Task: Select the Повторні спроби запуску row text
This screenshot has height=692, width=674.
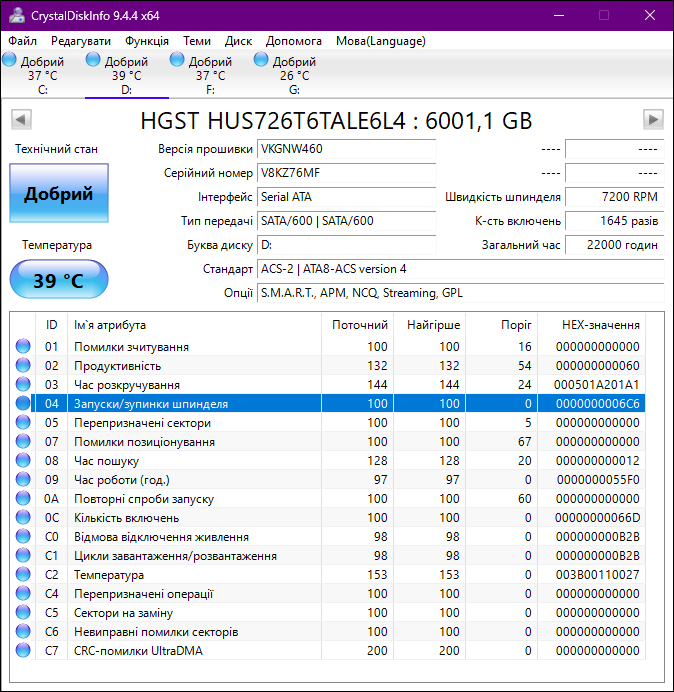Action: (x=144, y=499)
